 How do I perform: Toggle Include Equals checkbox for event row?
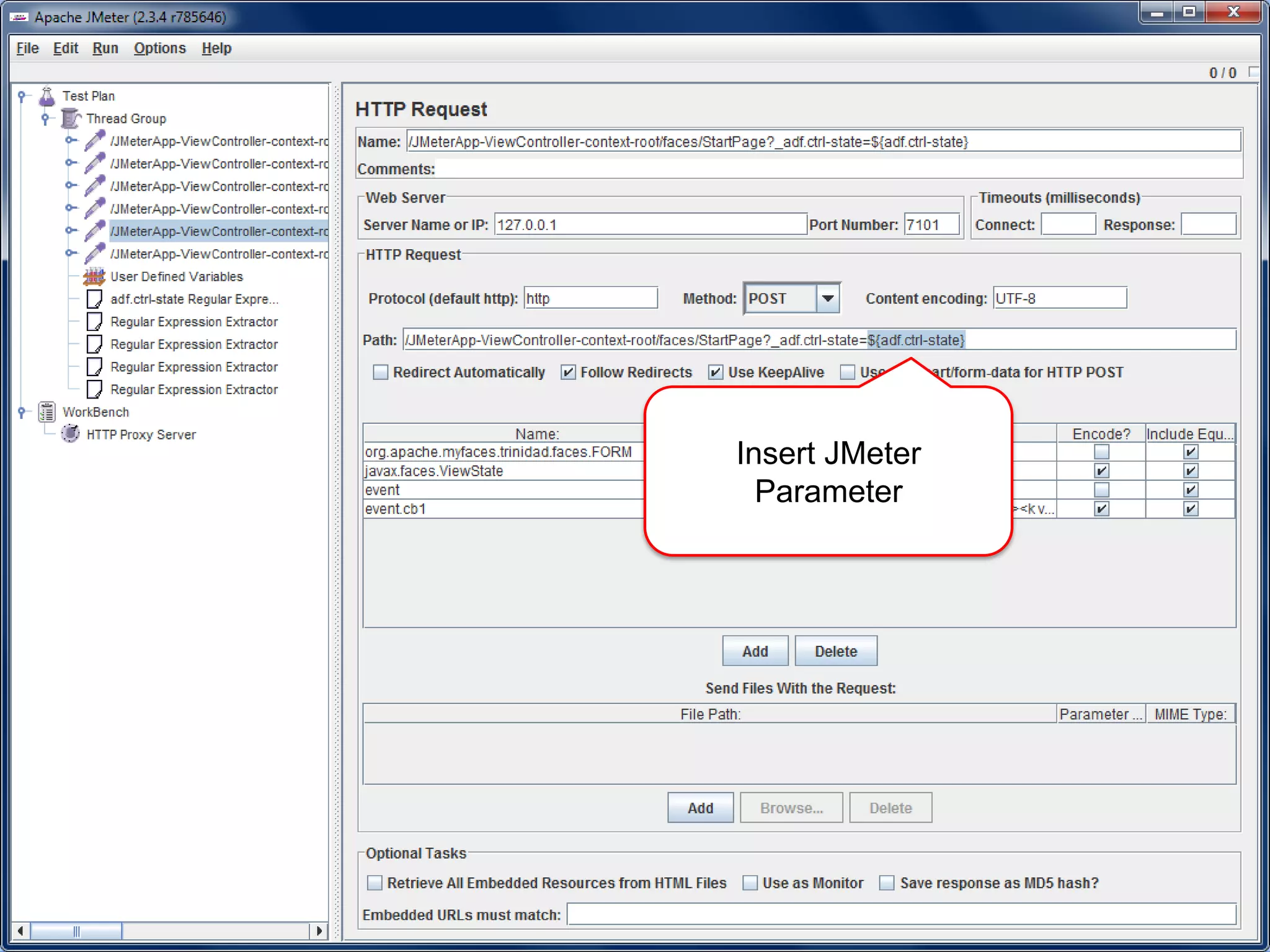coord(1190,490)
